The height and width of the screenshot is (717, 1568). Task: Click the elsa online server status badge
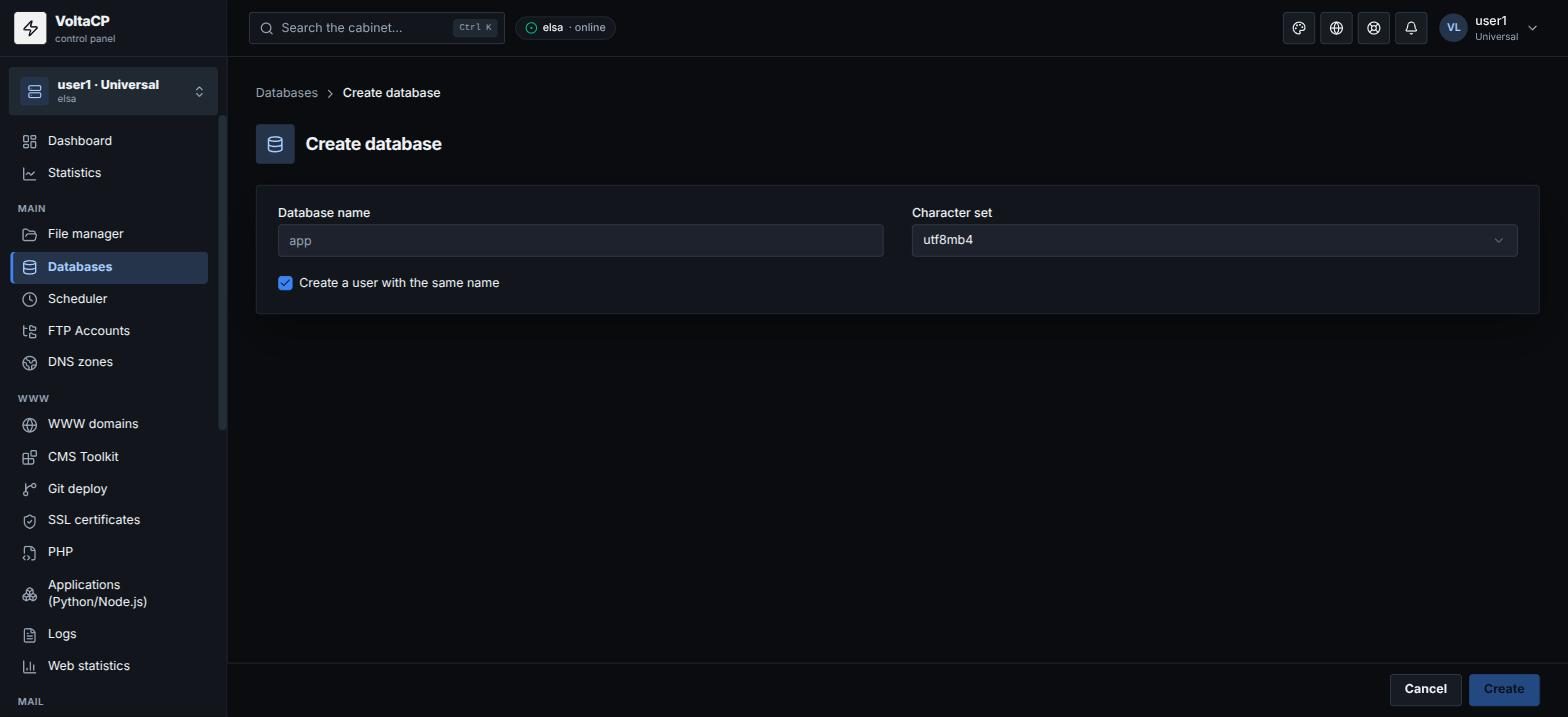pos(565,28)
